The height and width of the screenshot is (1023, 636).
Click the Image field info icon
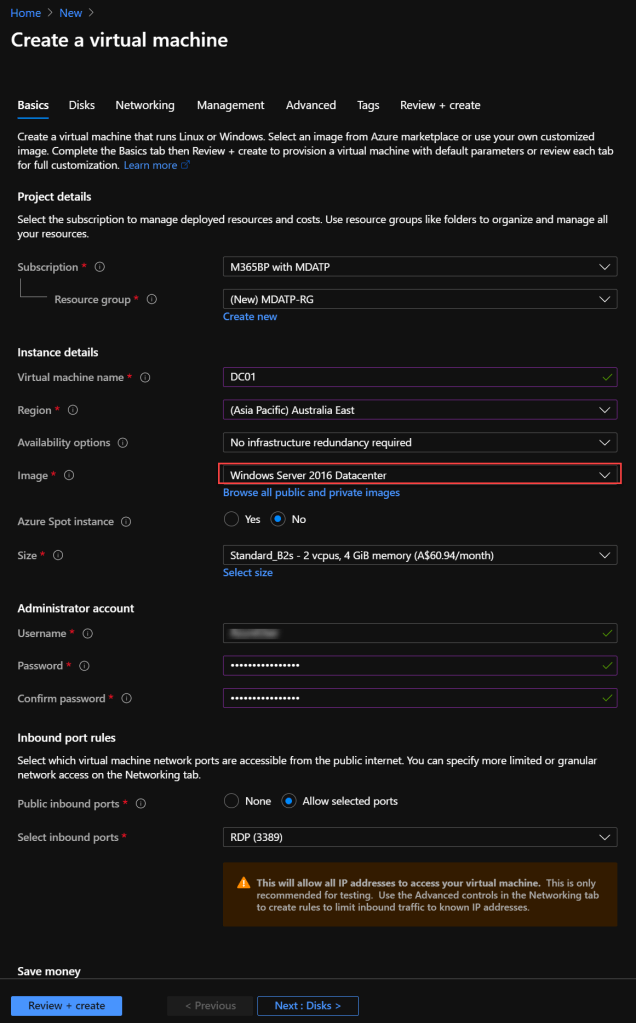tap(69, 476)
